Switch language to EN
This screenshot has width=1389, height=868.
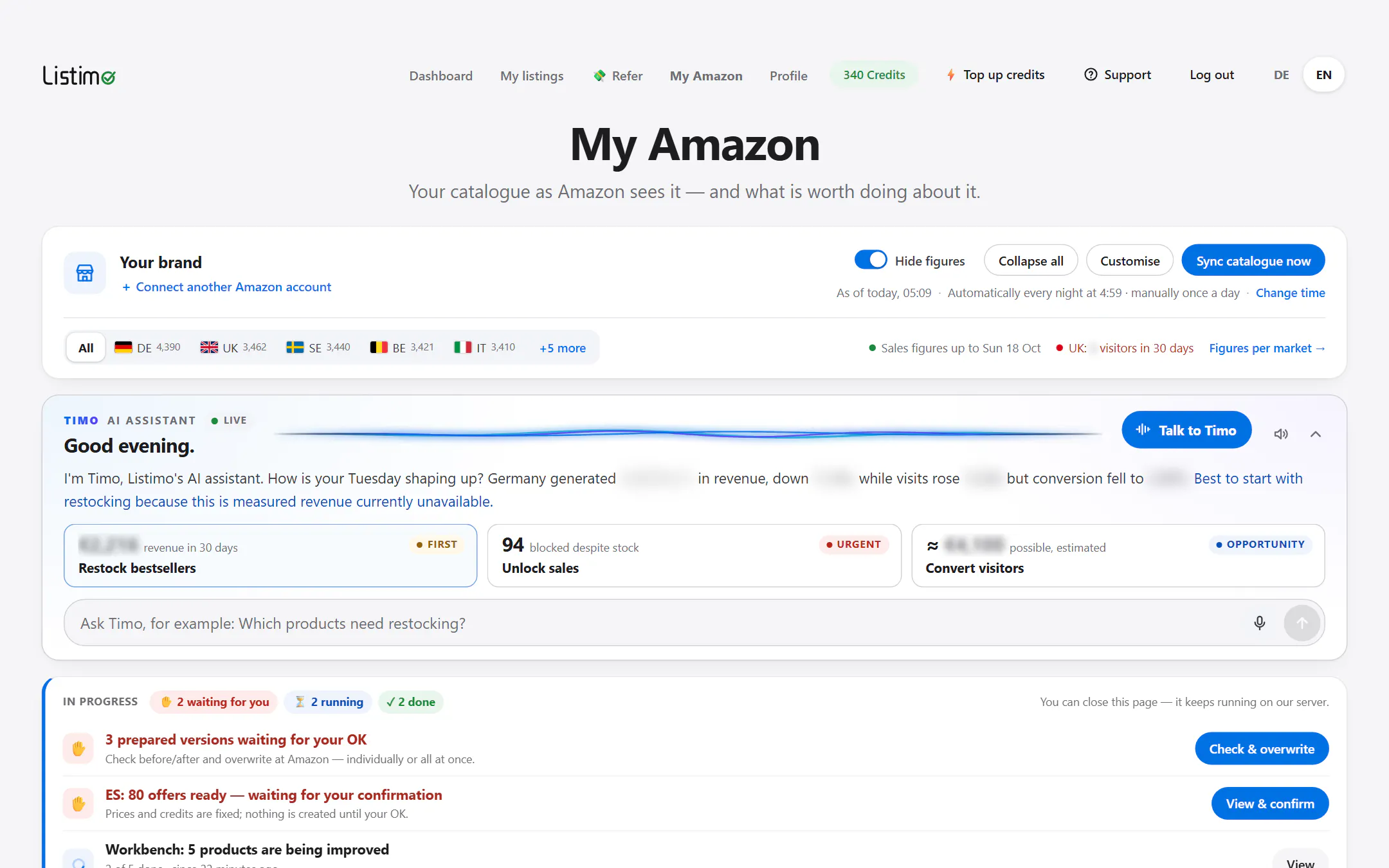coord(1323,75)
